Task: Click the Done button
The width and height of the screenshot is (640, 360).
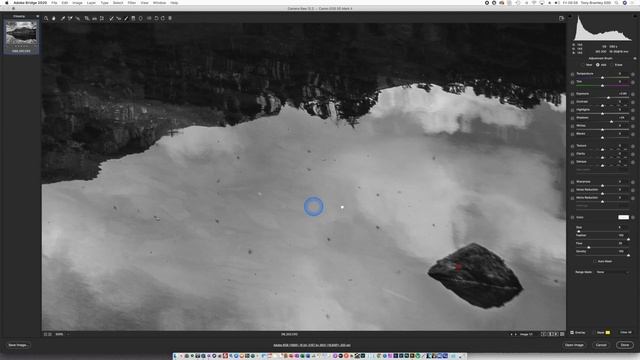Action: (x=625, y=345)
